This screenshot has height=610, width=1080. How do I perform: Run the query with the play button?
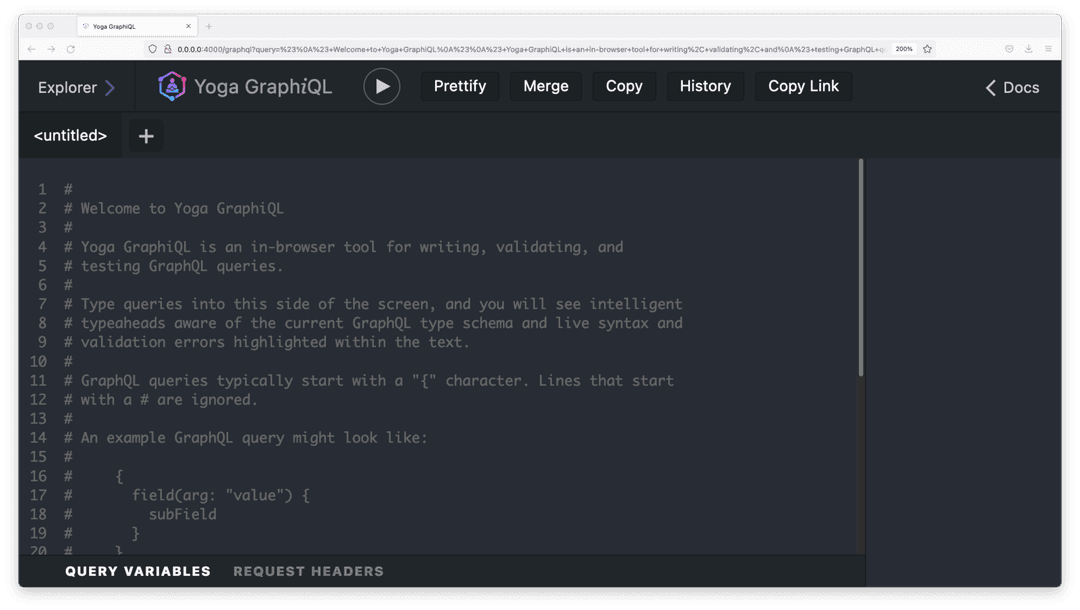point(381,86)
